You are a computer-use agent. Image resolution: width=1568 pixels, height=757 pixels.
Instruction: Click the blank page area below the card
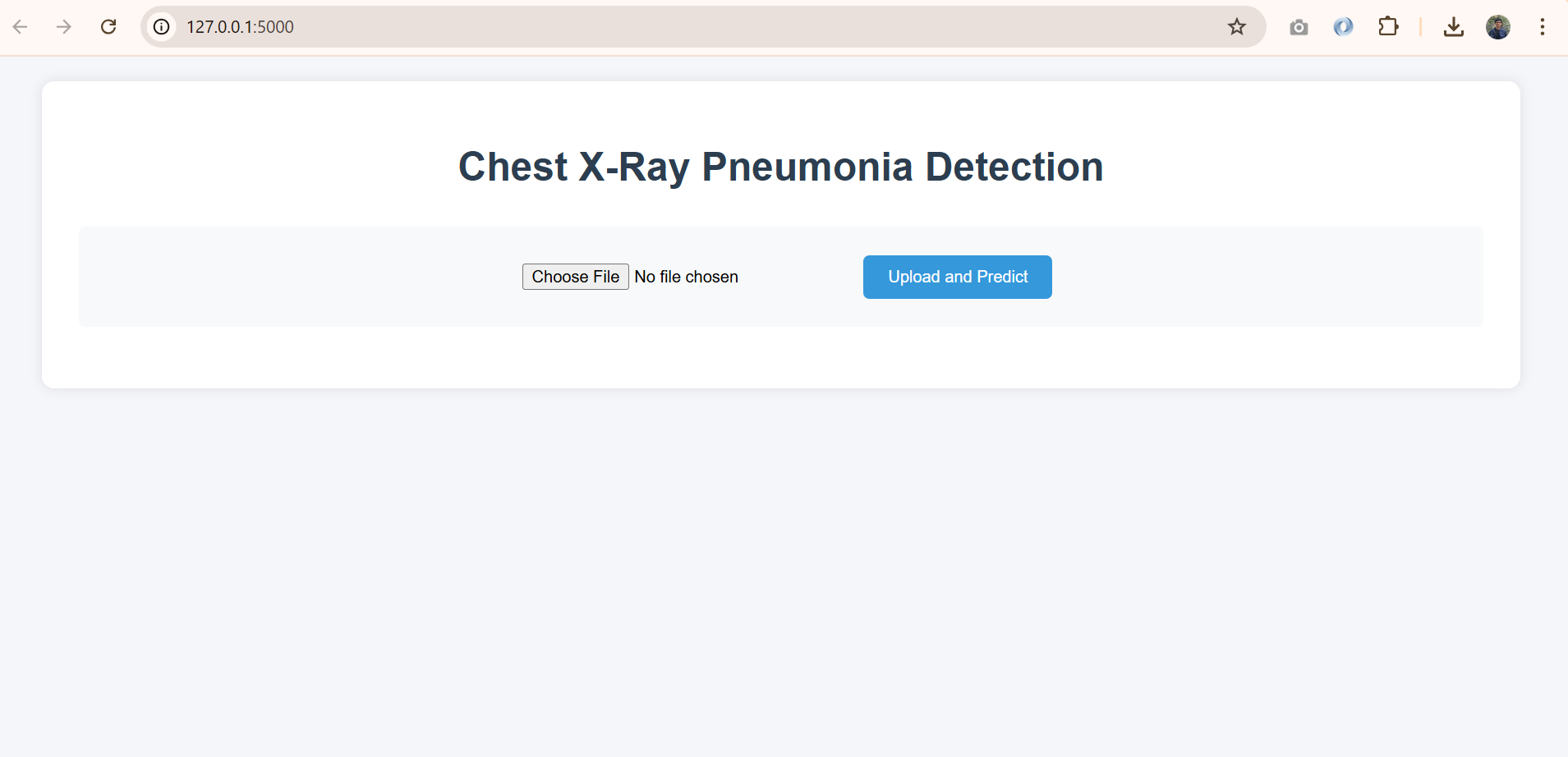coord(780,575)
